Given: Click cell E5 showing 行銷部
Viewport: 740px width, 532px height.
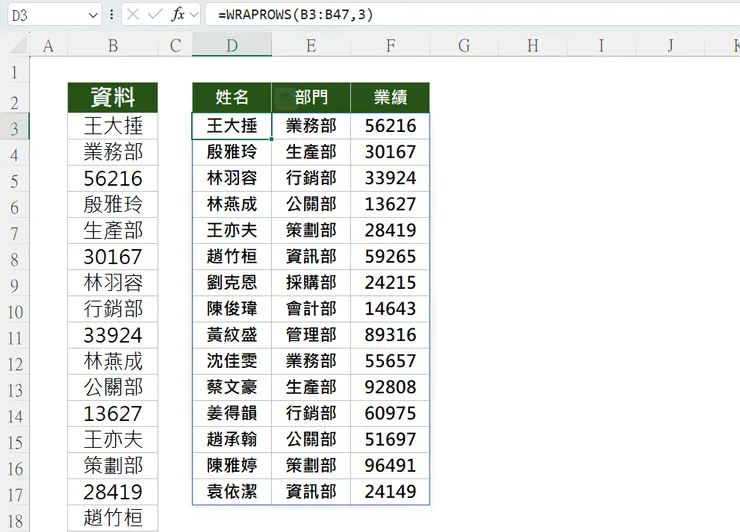Looking at the screenshot, I should click(x=311, y=178).
